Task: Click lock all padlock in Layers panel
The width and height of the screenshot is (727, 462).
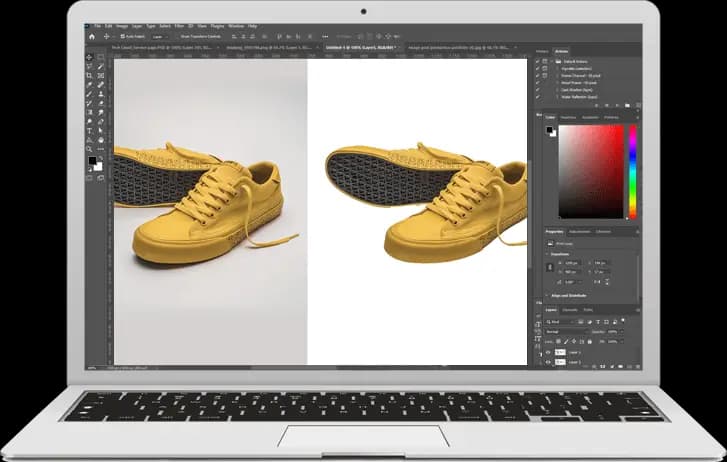Action: [590, 341]
